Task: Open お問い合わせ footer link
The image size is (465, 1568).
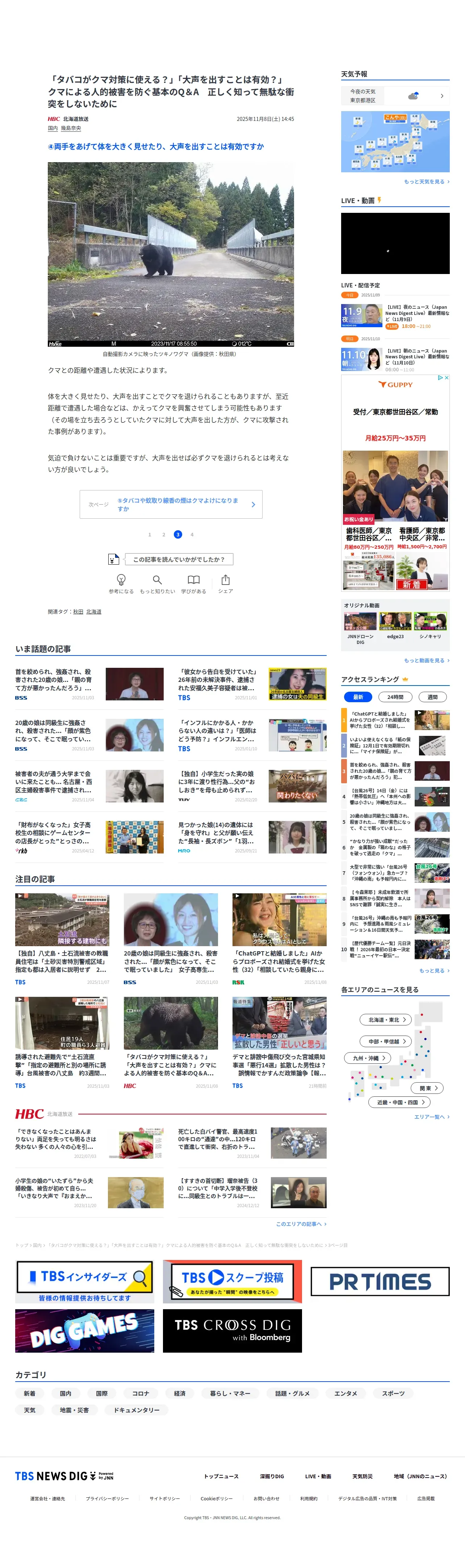Action: coord(267,1499)
